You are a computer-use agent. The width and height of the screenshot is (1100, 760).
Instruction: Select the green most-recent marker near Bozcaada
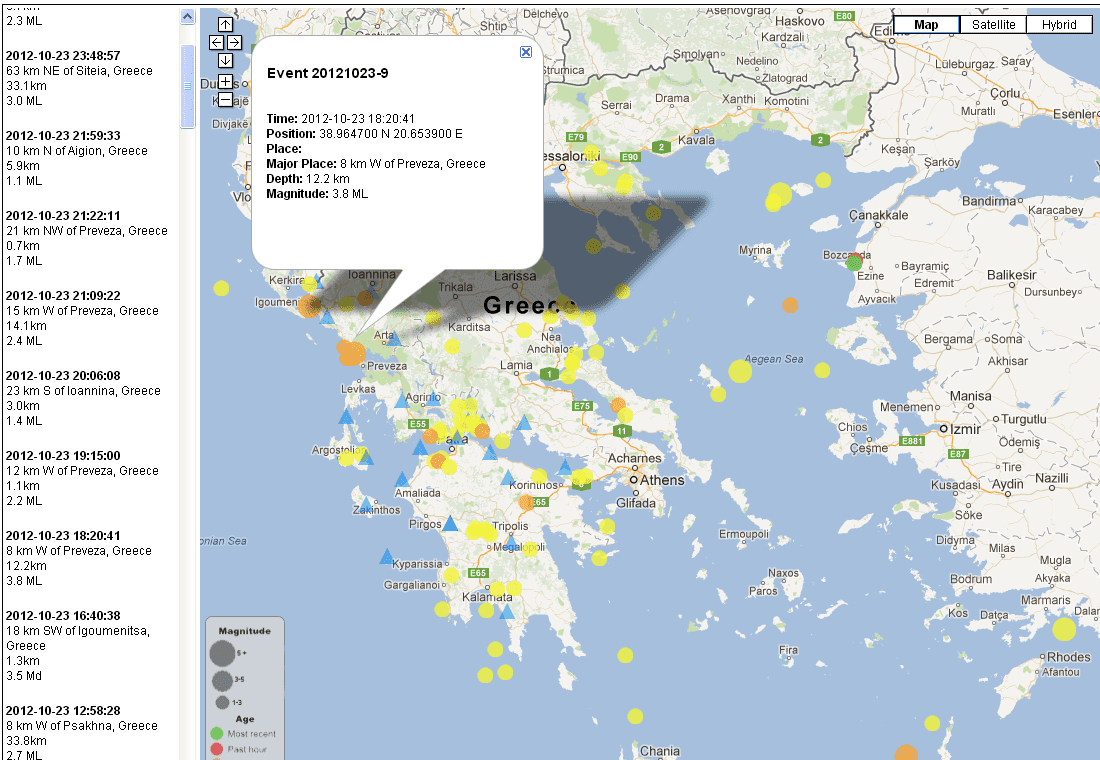click(854, 263)
